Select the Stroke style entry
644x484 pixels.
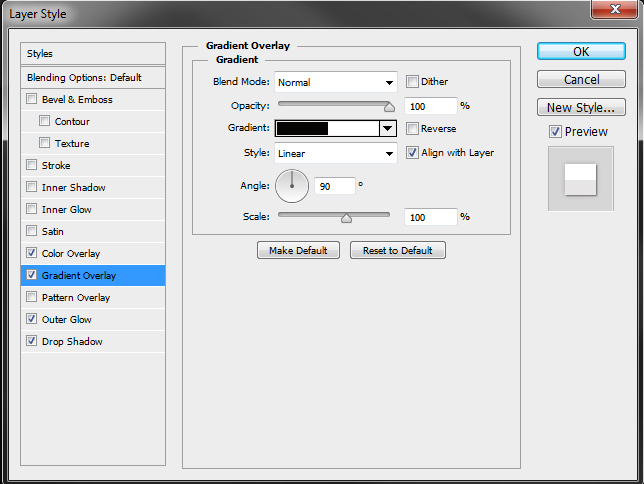[x=56, y=166]
